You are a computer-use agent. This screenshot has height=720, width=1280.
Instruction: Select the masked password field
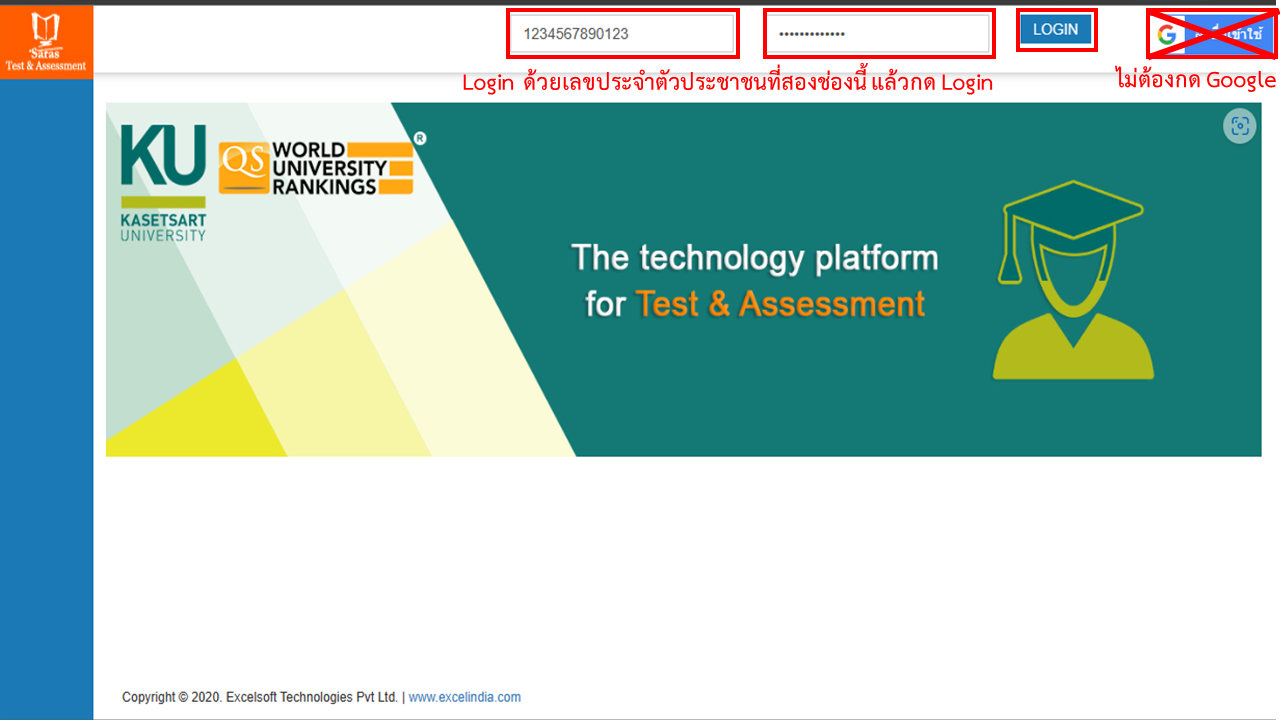coord(877,33)
